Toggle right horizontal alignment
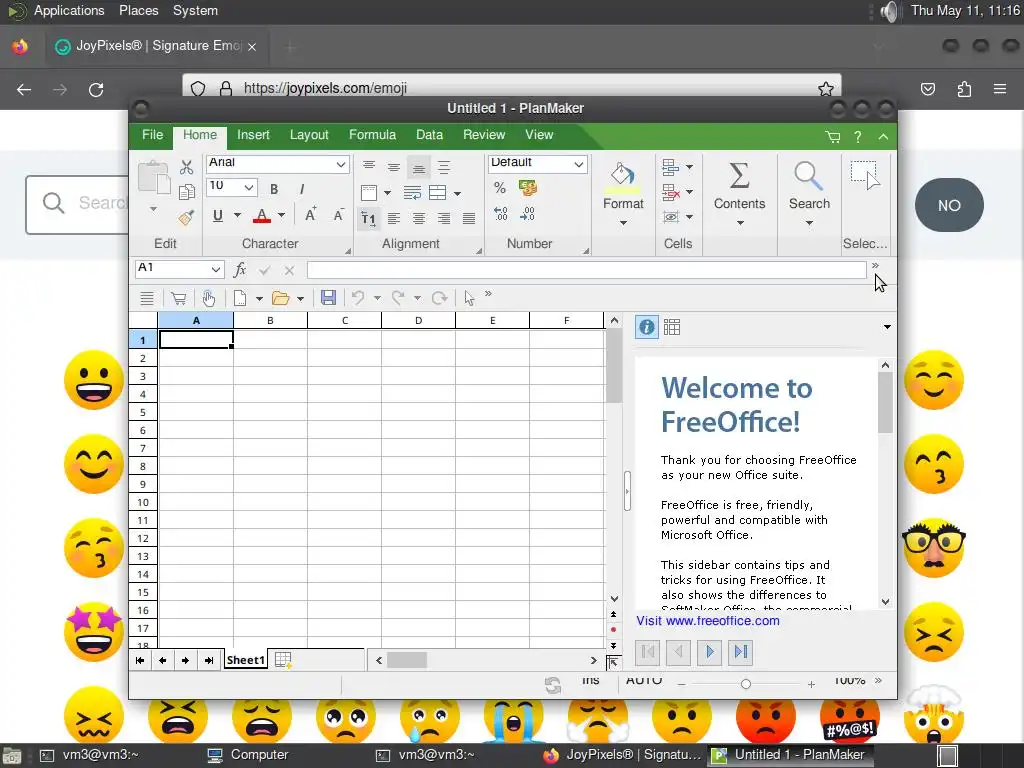This screenshot has height=768, width=1024. [x=444, y=218]
